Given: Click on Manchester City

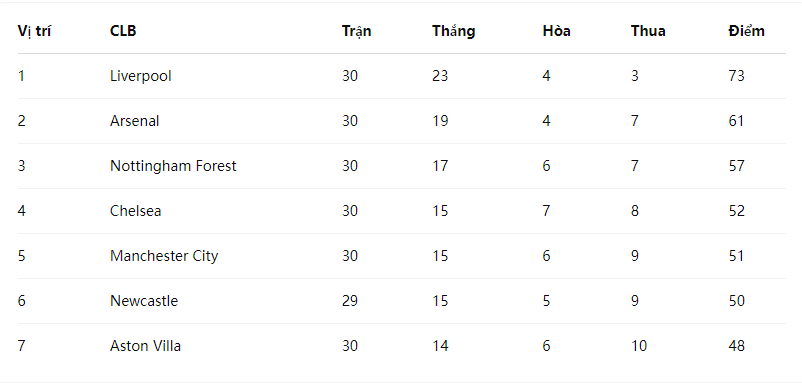Looking at the screenshot, I should (x=164, y=256).
